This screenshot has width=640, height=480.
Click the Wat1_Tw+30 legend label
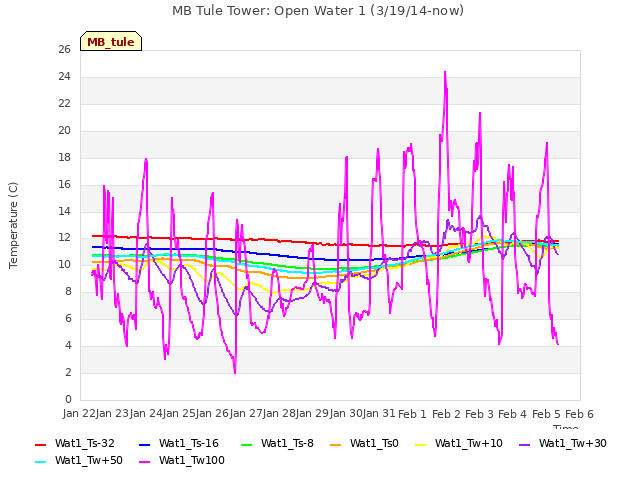click(573, 443)
